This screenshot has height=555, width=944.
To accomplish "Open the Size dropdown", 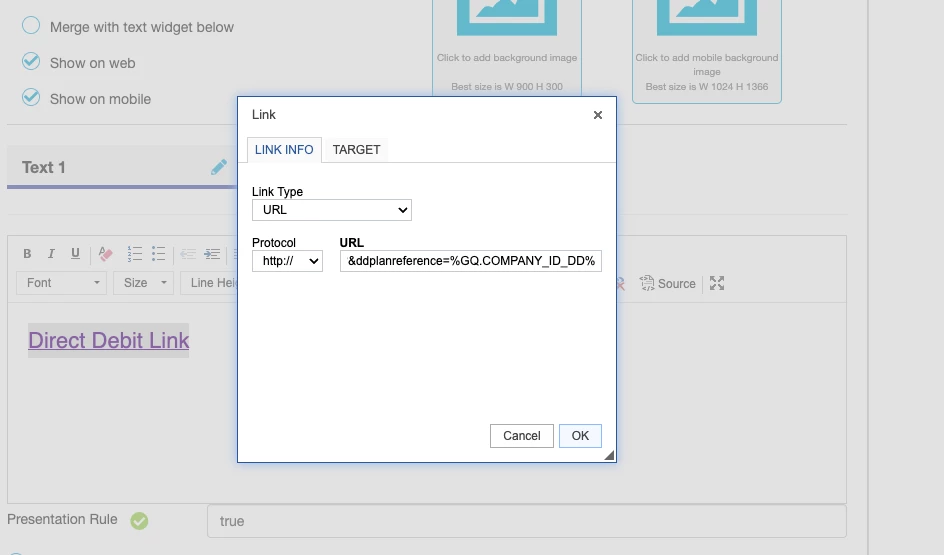I will [144, 283].
